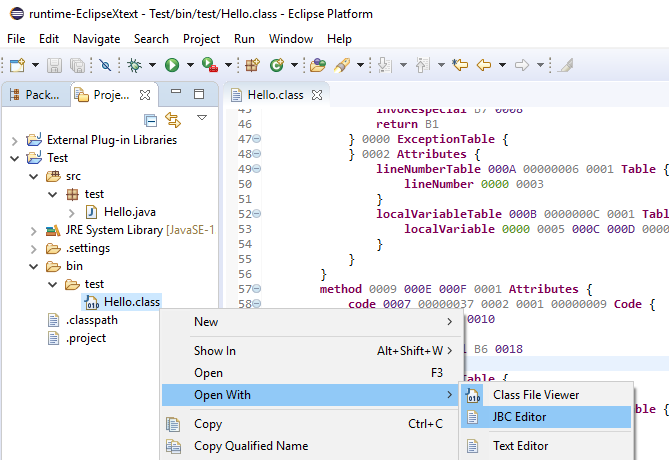Click New in the context menu

312,322
